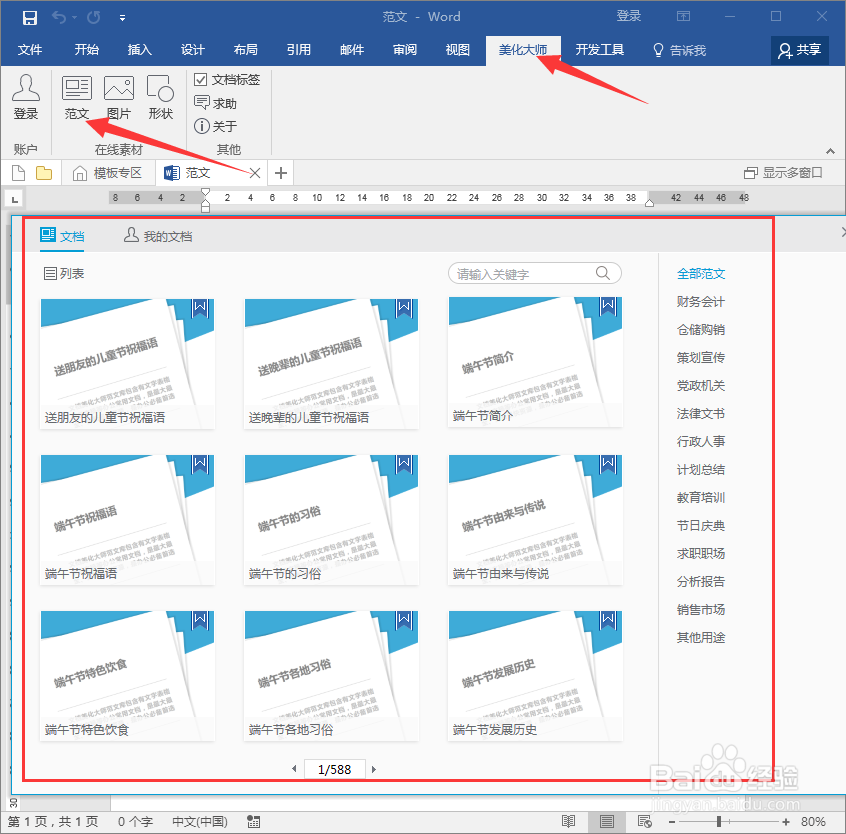Open the 引用 ribbon tab
Image resolution: width=846 pixels, height=834 pixels.
tap(298, 50)
